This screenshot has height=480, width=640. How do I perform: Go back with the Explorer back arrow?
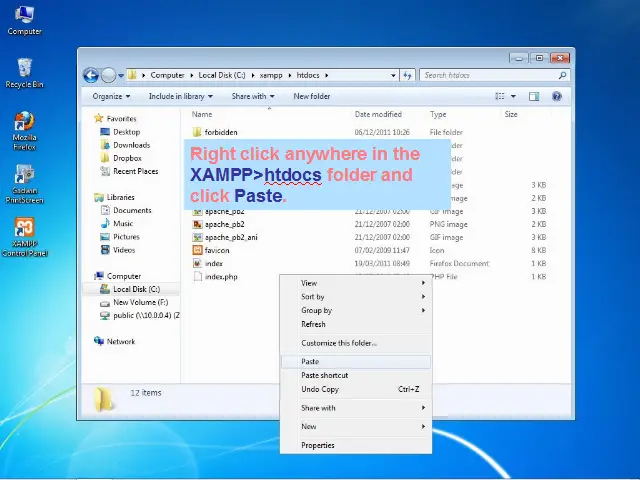pos(91,75)
